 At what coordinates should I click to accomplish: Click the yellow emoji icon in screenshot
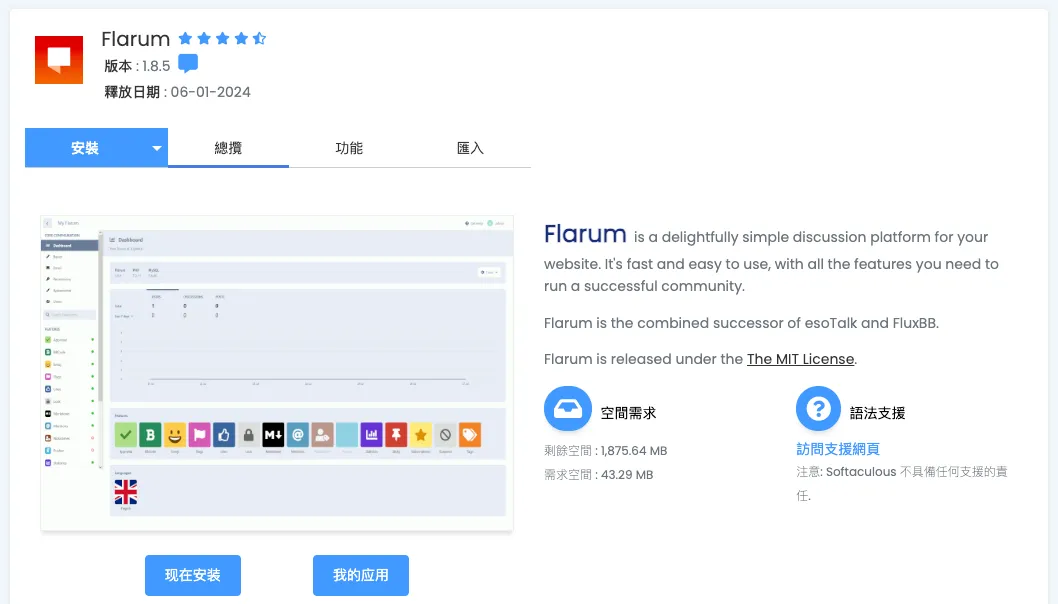pyautogui.click(x=175, y=435)
